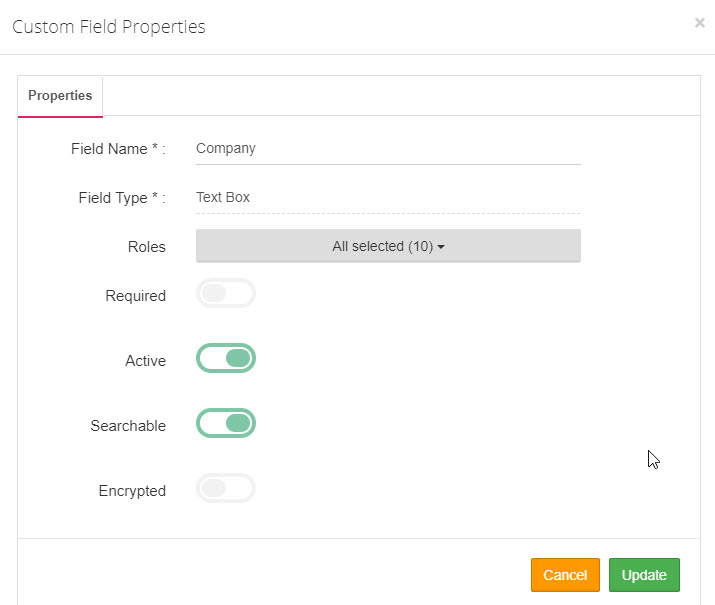
Task: Close the Custom Field Properties dialog
Action: point(699,23)
